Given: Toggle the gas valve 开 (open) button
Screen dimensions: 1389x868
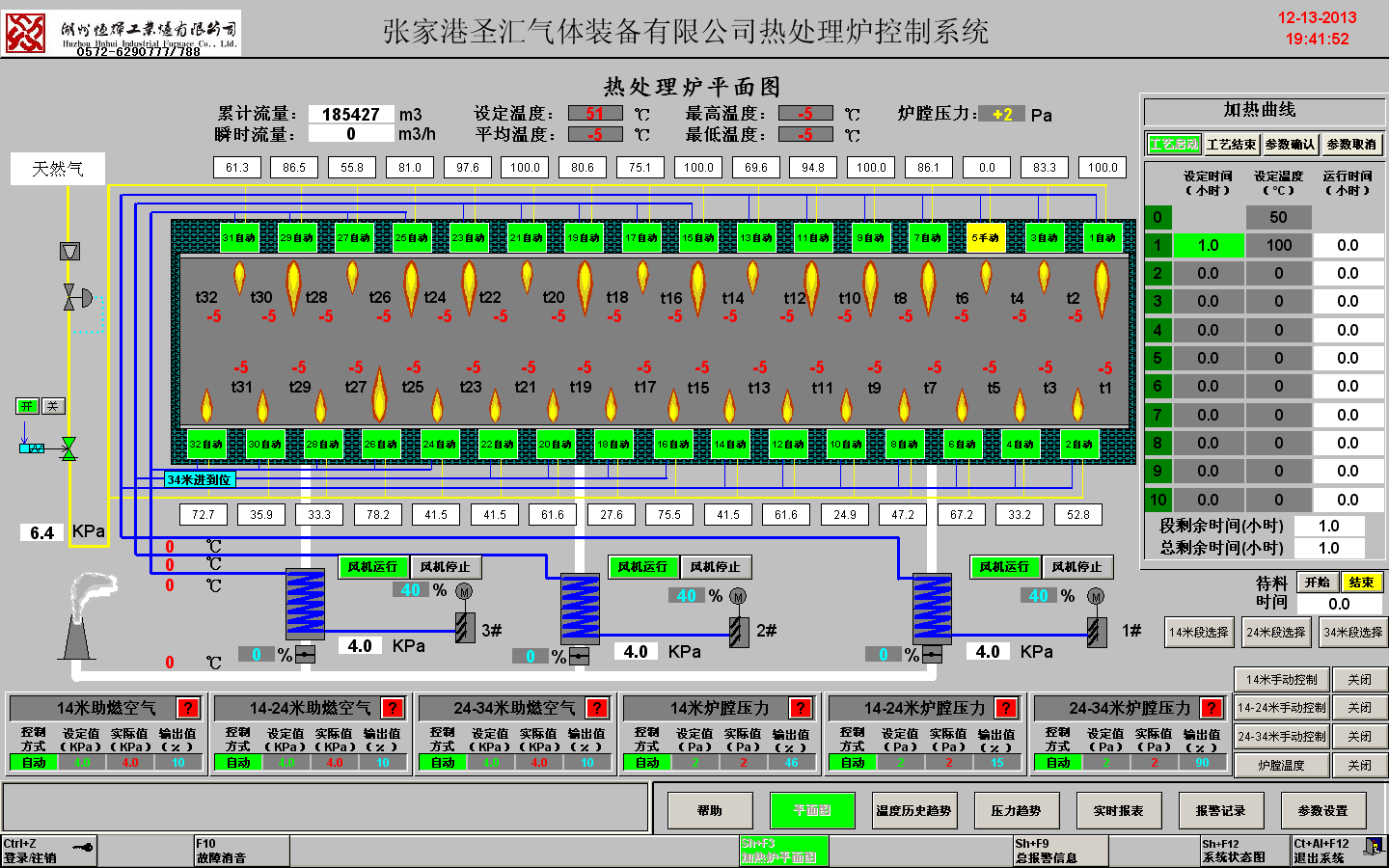Looking at the screenshot, I should coord(27,406).
